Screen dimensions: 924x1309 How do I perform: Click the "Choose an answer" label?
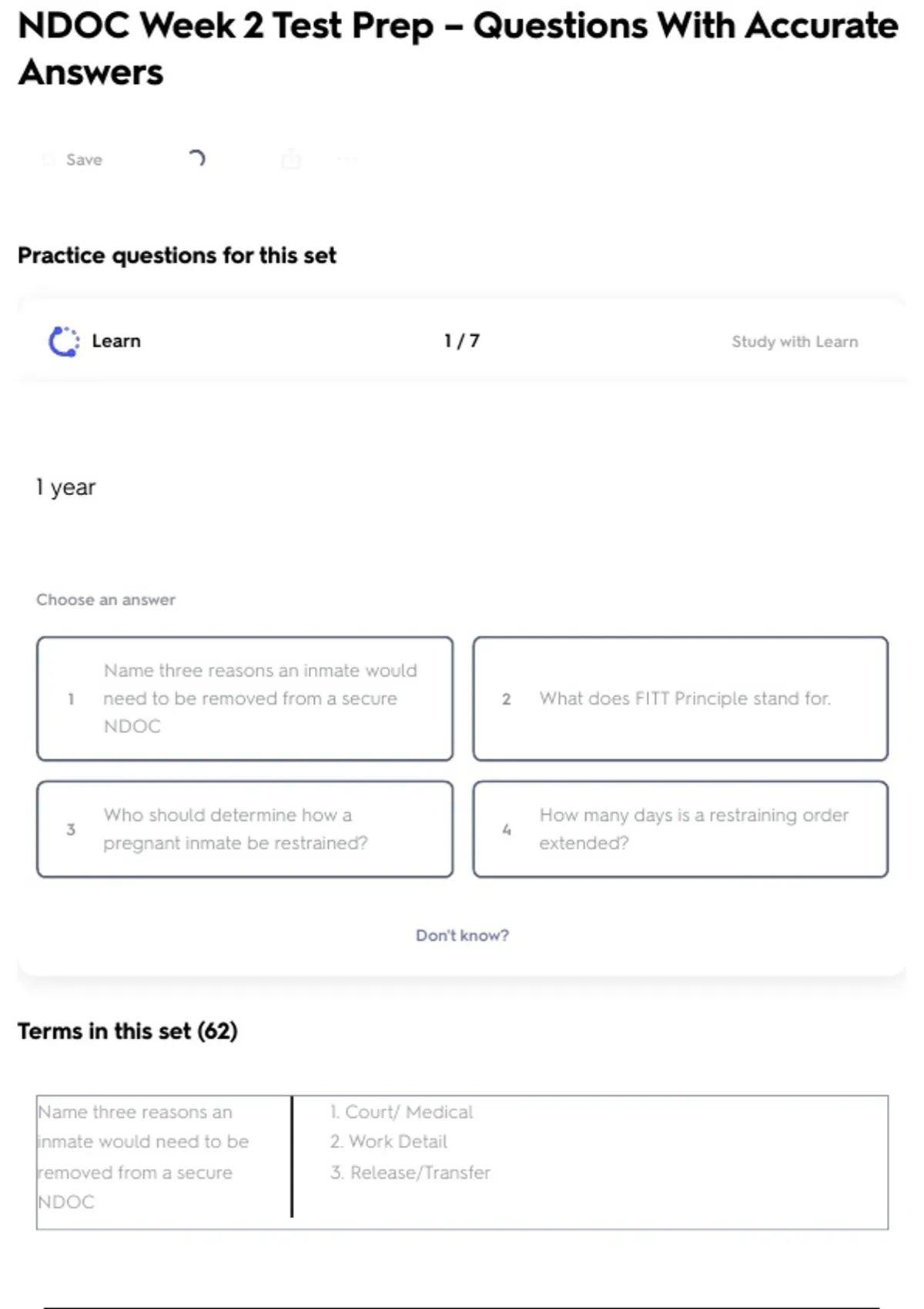click(x=106, y=600)
